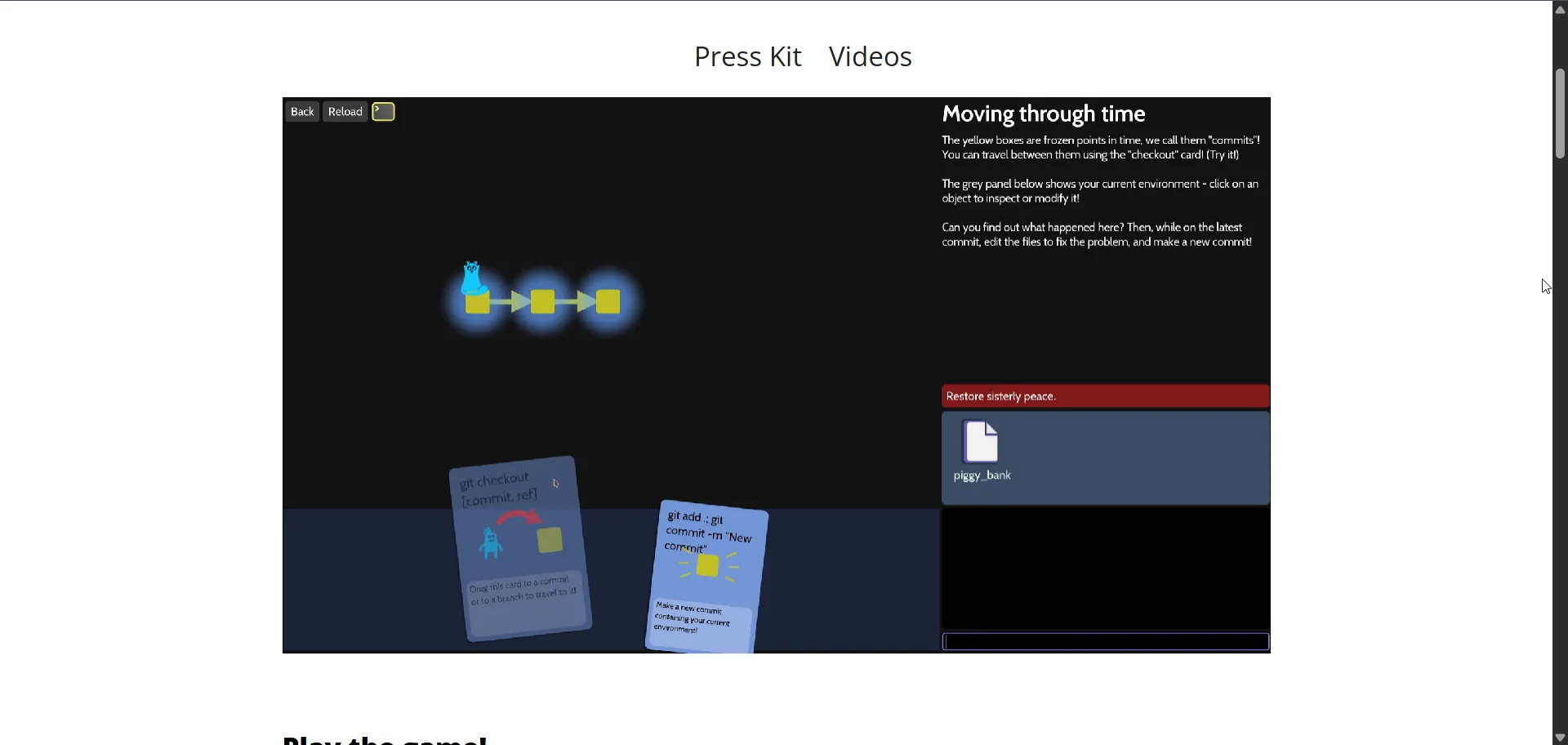The width and height of the screenshot is (1568, 745).
Task: Click the blue file browser panel
Action: (x=1160, y=457)
